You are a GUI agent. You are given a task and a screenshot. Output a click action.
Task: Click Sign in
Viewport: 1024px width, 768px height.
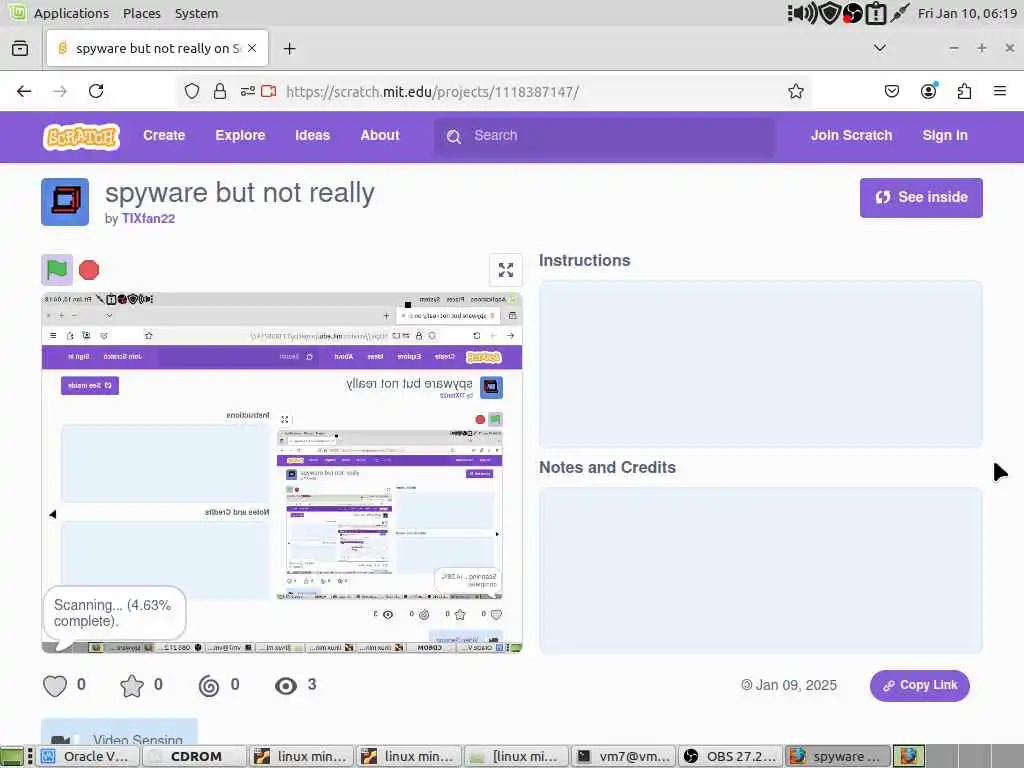pos(944,136)
